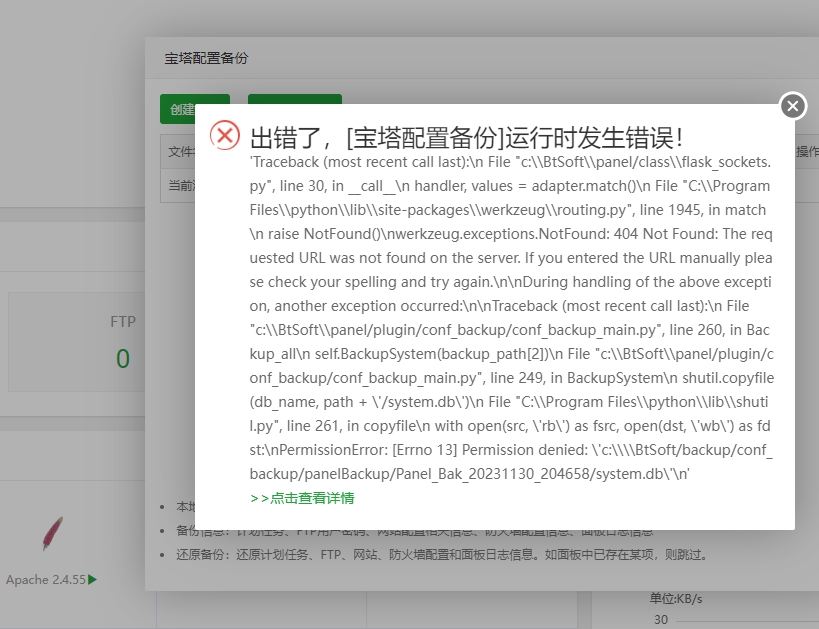Click the 宝塔配置备份 window title
Viewport: 819px width, 629px height.
(x=206, y=58)
